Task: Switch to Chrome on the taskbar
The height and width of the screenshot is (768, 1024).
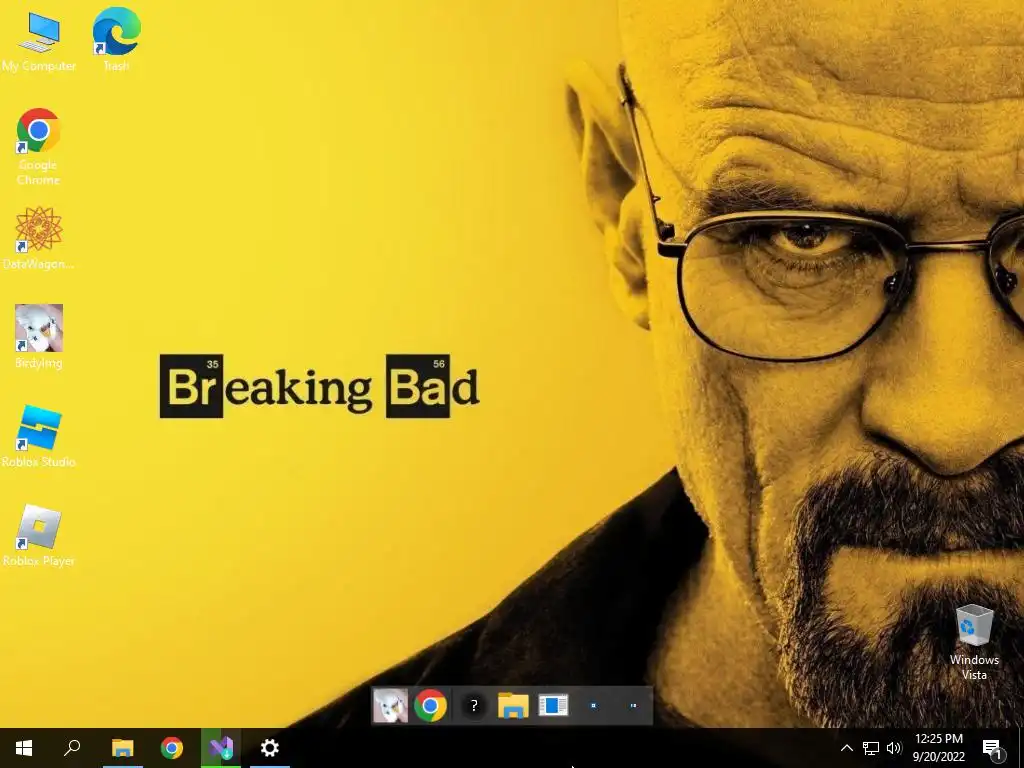Action: click(172, 748)
